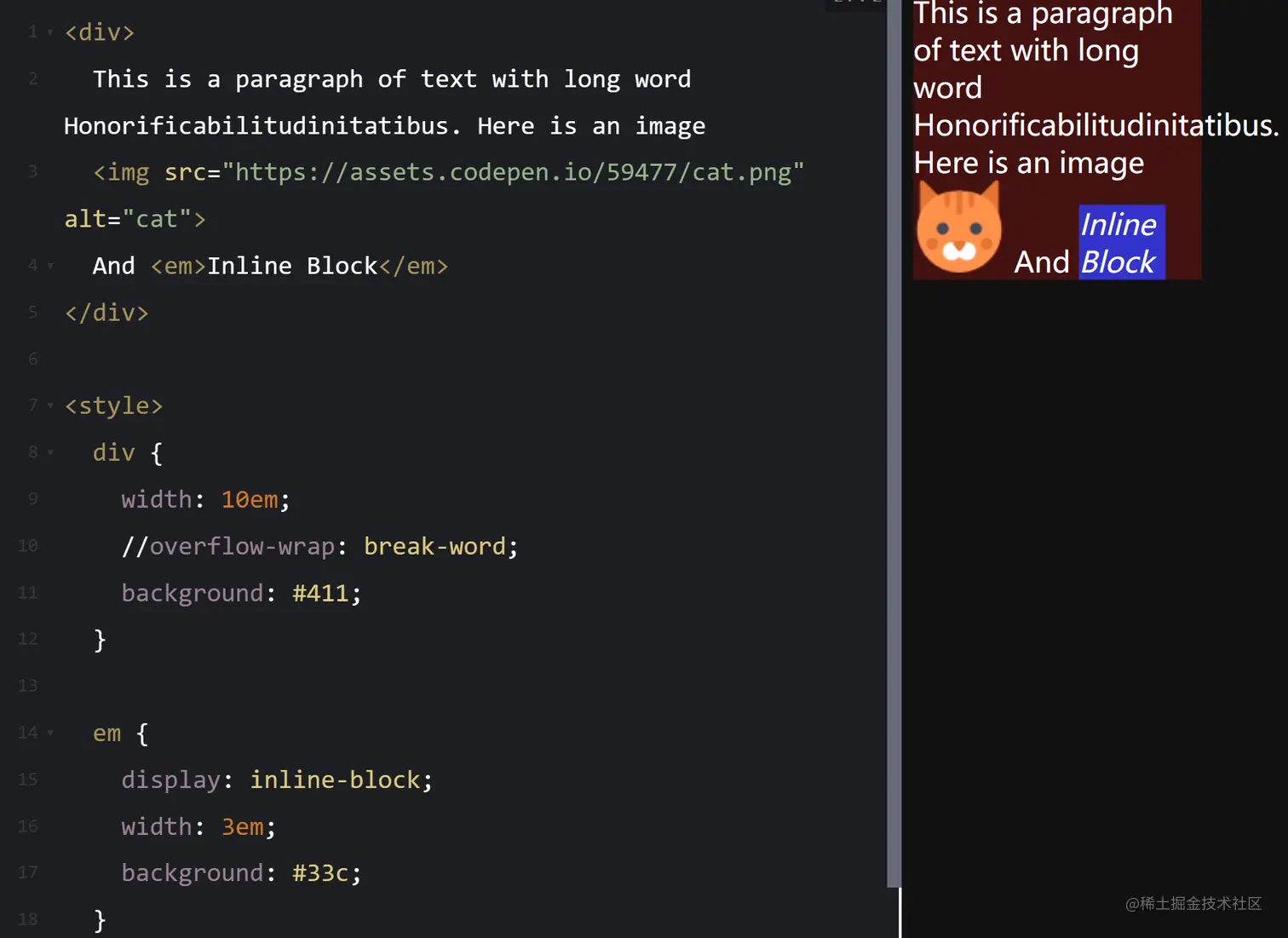Click the 10em width value
Viewport: 1288px width, 938px height.
click(x=250, y=499)
